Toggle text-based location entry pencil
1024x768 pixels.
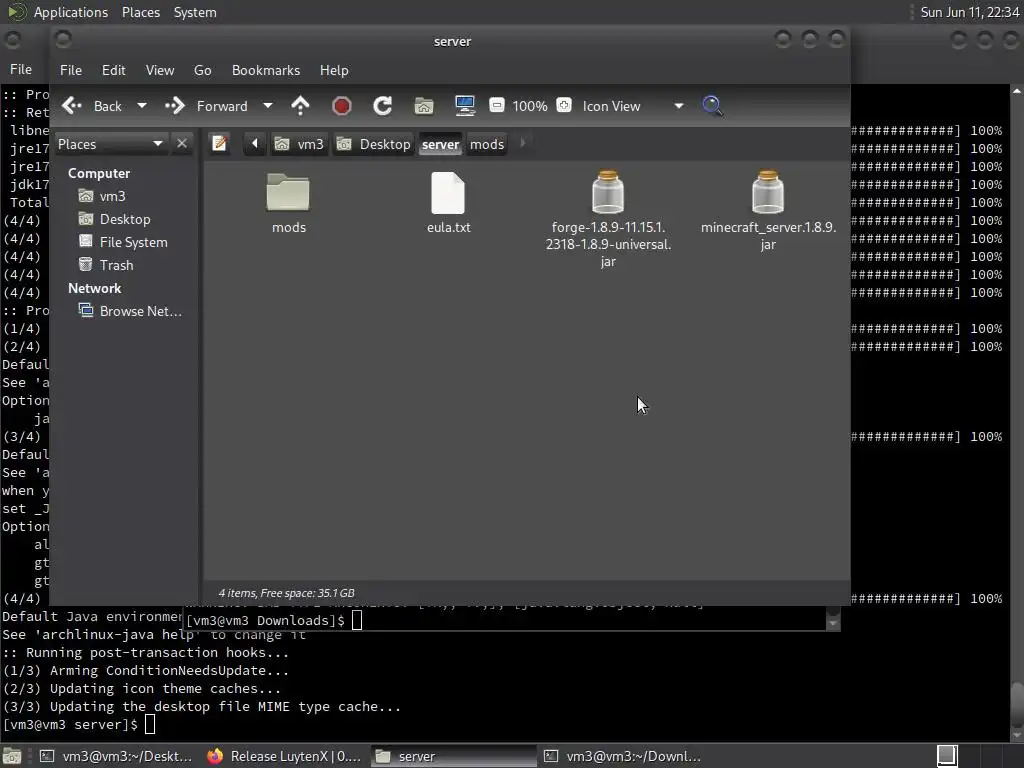pos(219,144)
